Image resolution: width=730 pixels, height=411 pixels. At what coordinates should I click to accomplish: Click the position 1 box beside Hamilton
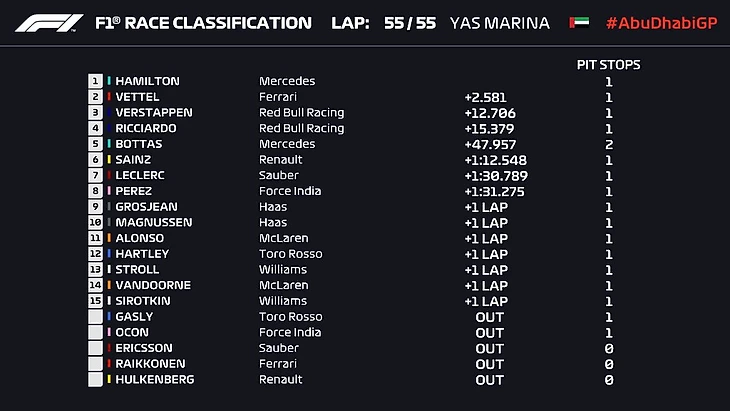[96, 81]
